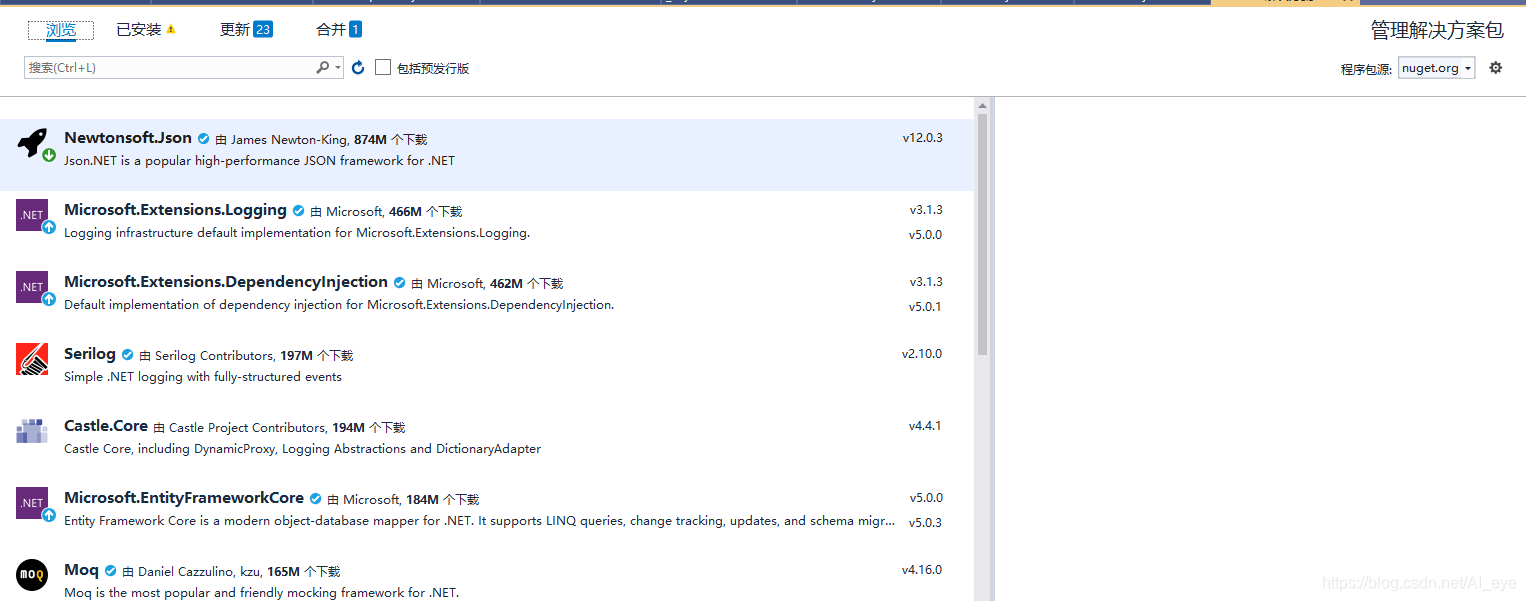The image size is (1526, 601).
Task: Click the update arrow badge on Microsoft.Extensions.Logging
Action: 49,227
